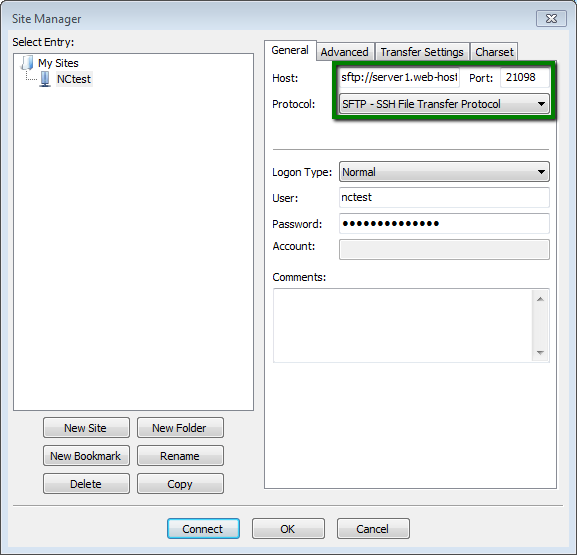Screen dimensions: 577x555
Task: Switch to the Charset tab
Action: tap(494, 52)
